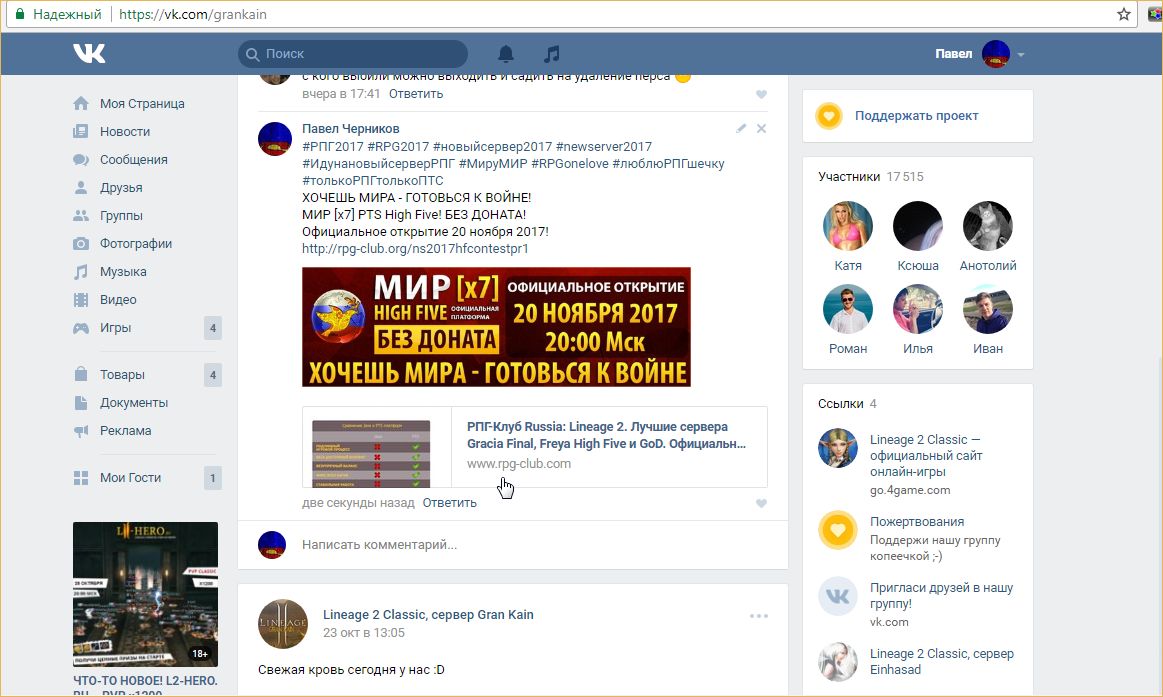
Task: Click Ответить under две секунды назад comment
Action: coord(449,503)
